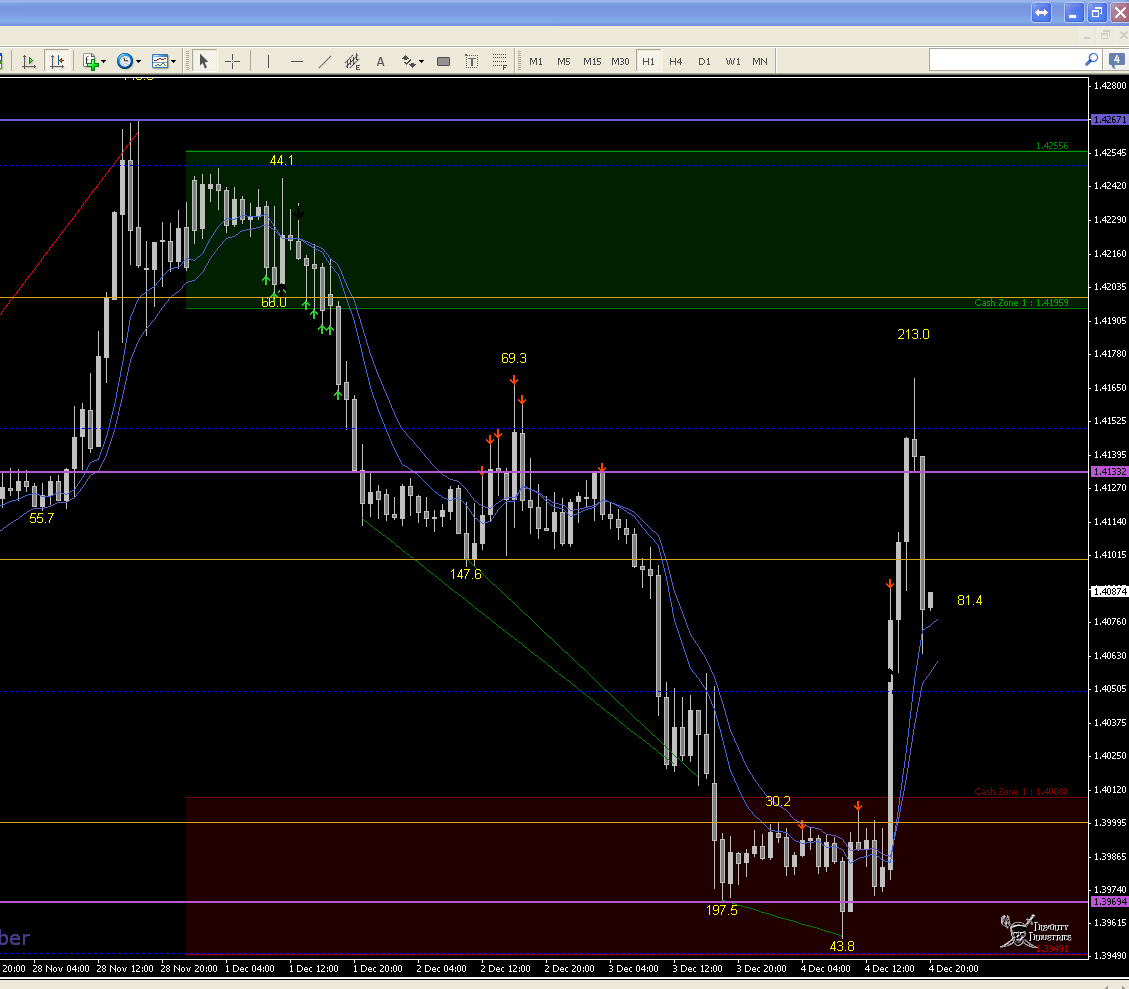This screenshot has width=1129, height=989.
Task: Click the 1.39694 magenta price tag
Action: (1109, 901)
